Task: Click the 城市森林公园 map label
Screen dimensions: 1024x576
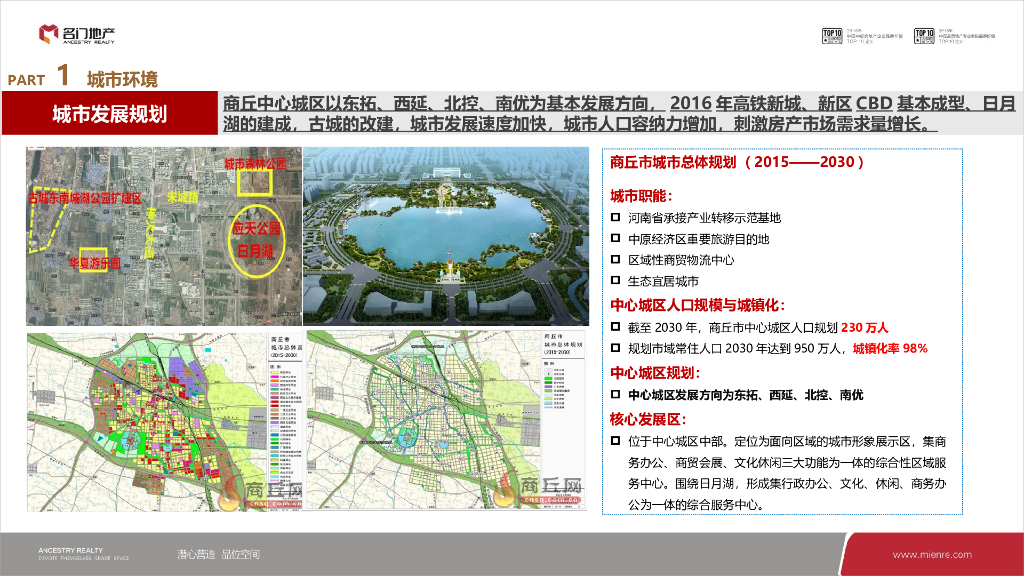Action: pos(254,163)
